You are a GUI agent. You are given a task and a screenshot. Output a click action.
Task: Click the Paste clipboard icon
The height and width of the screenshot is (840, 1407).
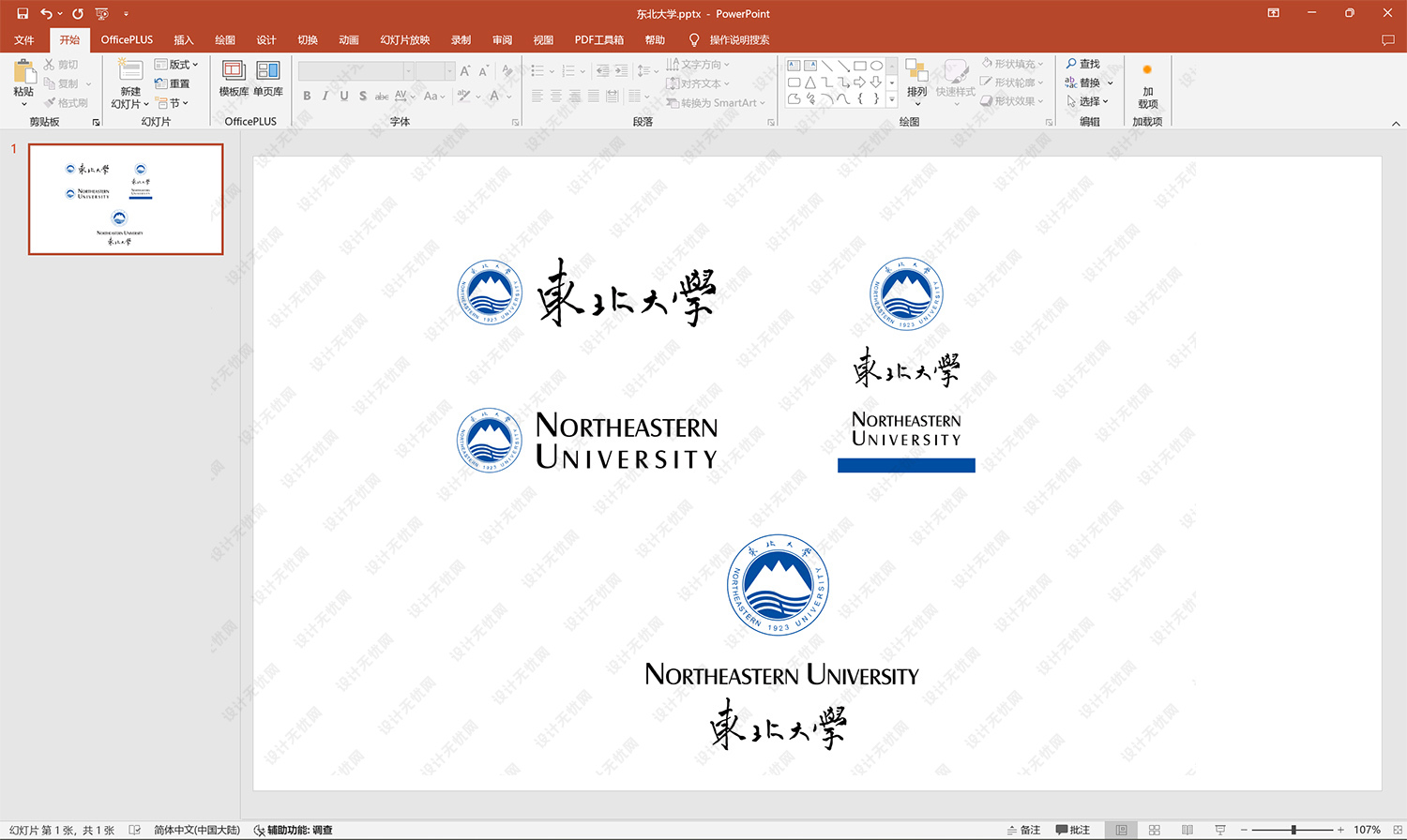(x=24, y=71)
